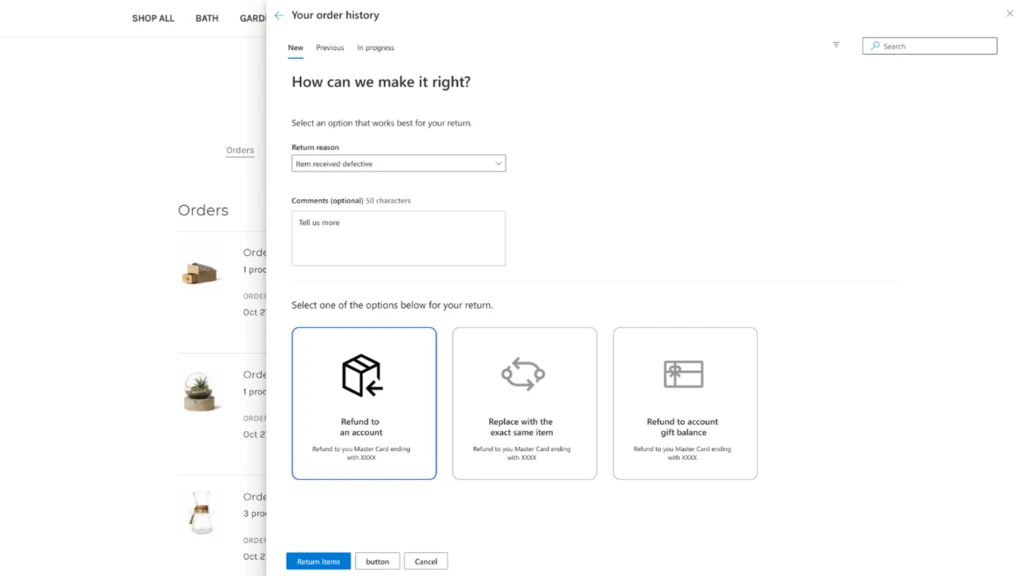This screenshot has width=1024, height=576.
Task: Switch to the In progress tab
Action: [375, 47]
